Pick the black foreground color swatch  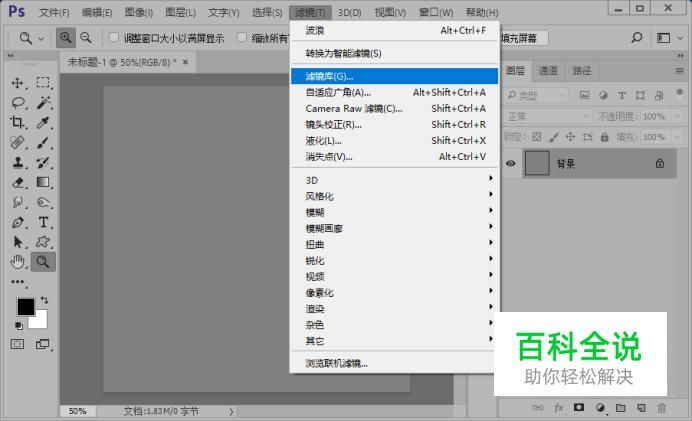(x=25, y=306)
